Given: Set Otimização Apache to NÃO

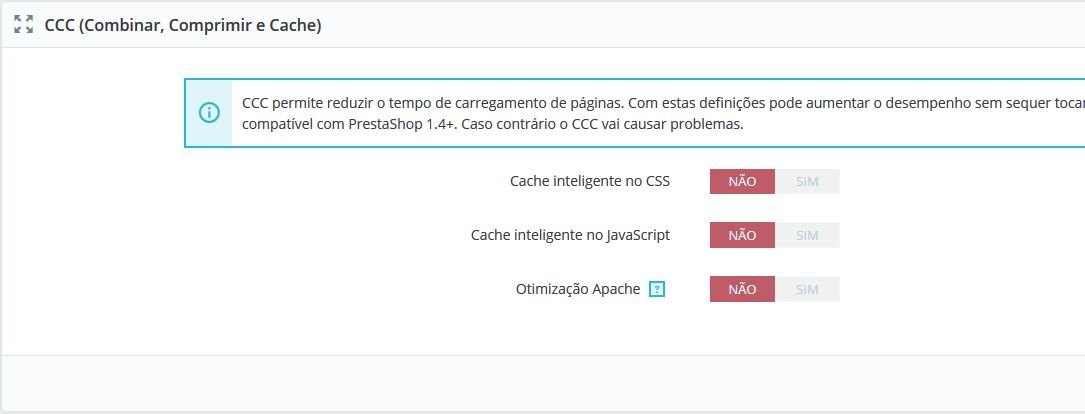Looking at the screenshot, I should pyautogui.click(x=742, y=289).
